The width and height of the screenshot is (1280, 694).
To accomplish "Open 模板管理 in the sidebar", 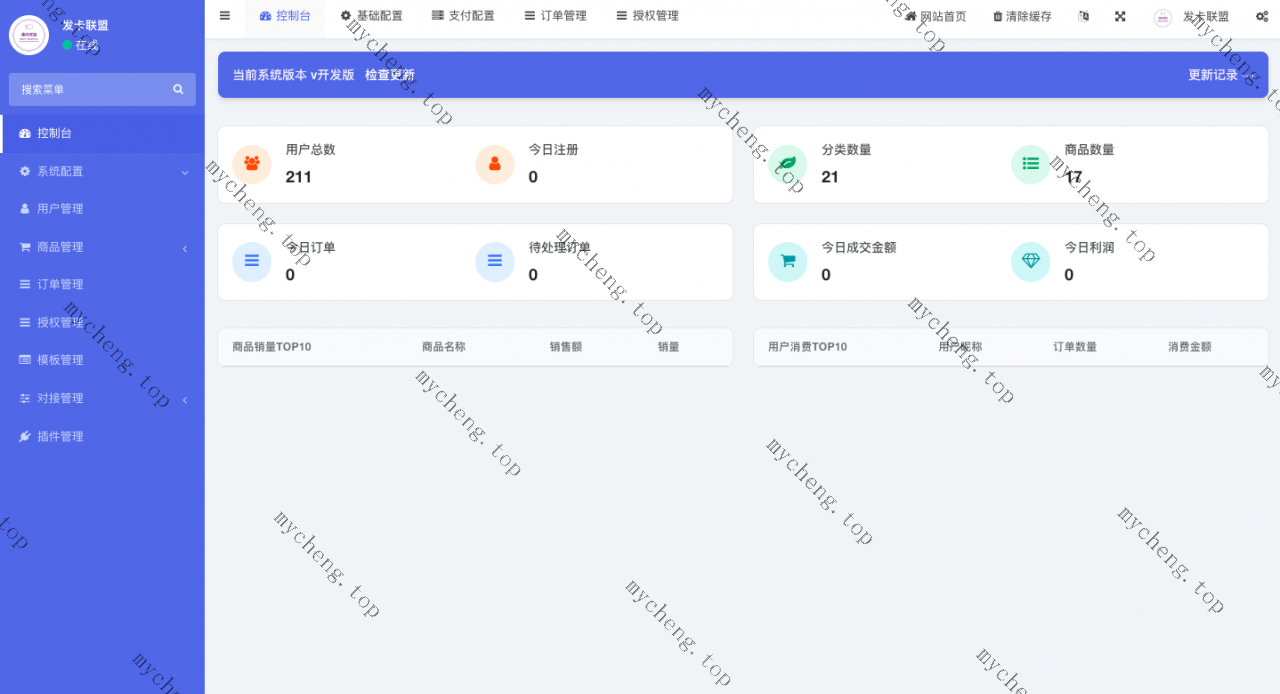I will [102, 360].
